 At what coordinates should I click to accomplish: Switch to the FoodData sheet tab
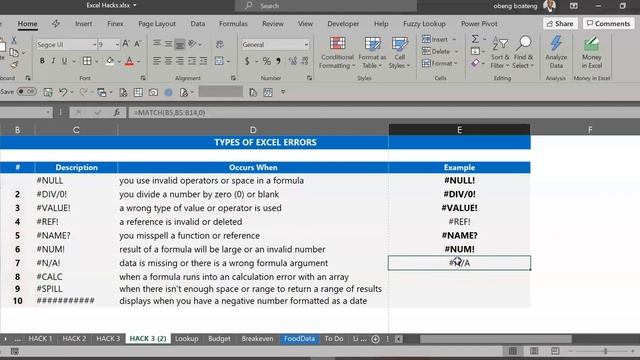coord(299,339)
